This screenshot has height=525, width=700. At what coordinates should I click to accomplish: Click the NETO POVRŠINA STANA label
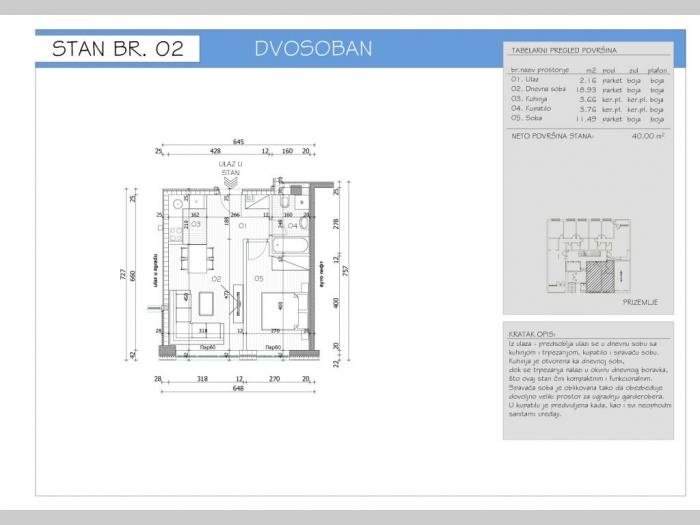552,135
